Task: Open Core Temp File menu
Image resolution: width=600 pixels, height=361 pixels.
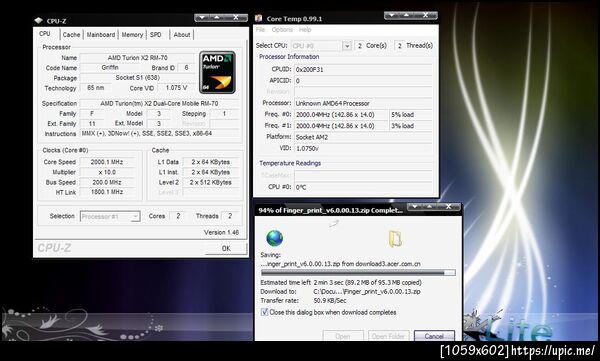Action: (x=260, y=30)
